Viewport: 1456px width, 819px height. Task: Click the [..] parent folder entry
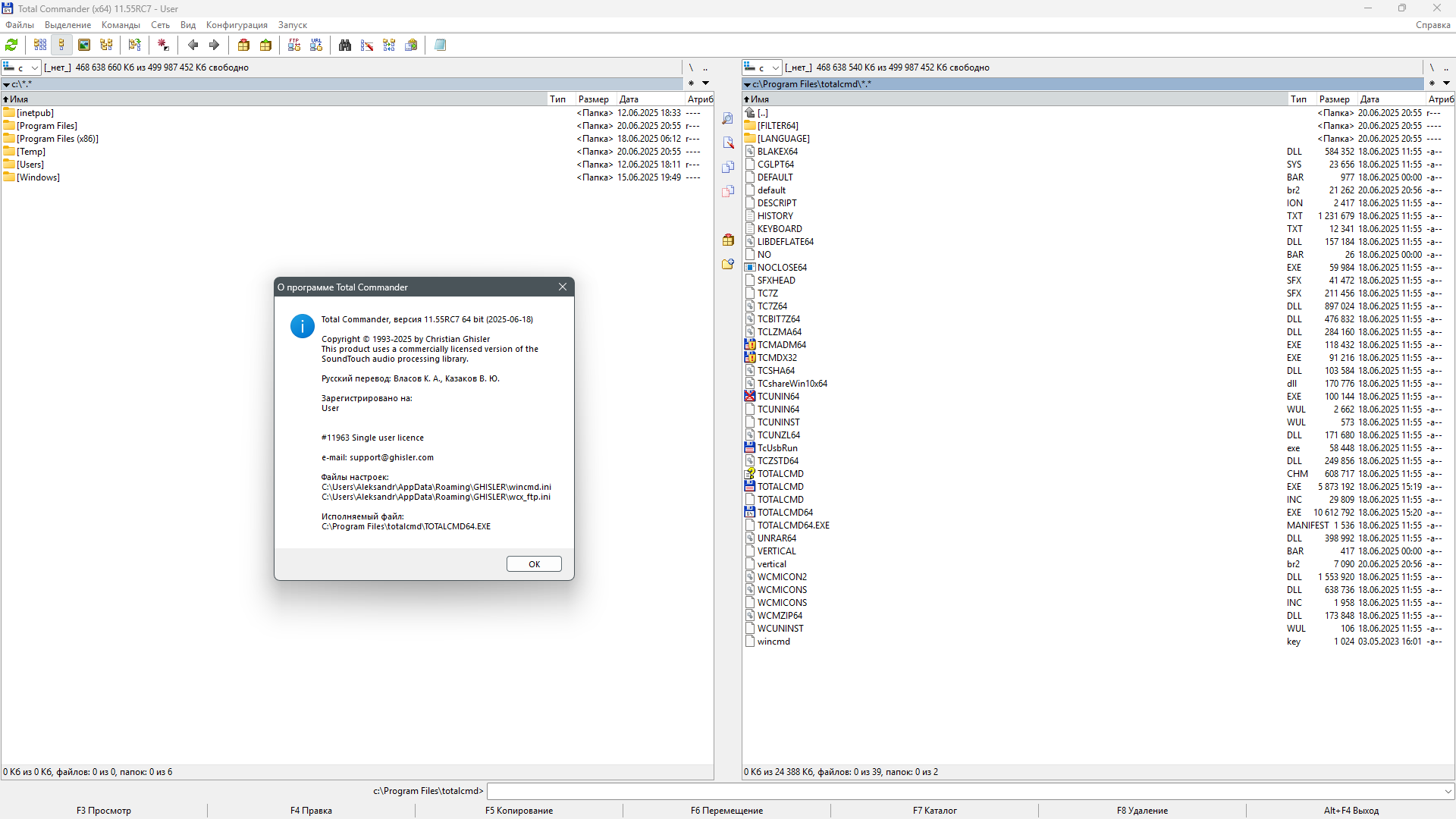(1097, 113)
